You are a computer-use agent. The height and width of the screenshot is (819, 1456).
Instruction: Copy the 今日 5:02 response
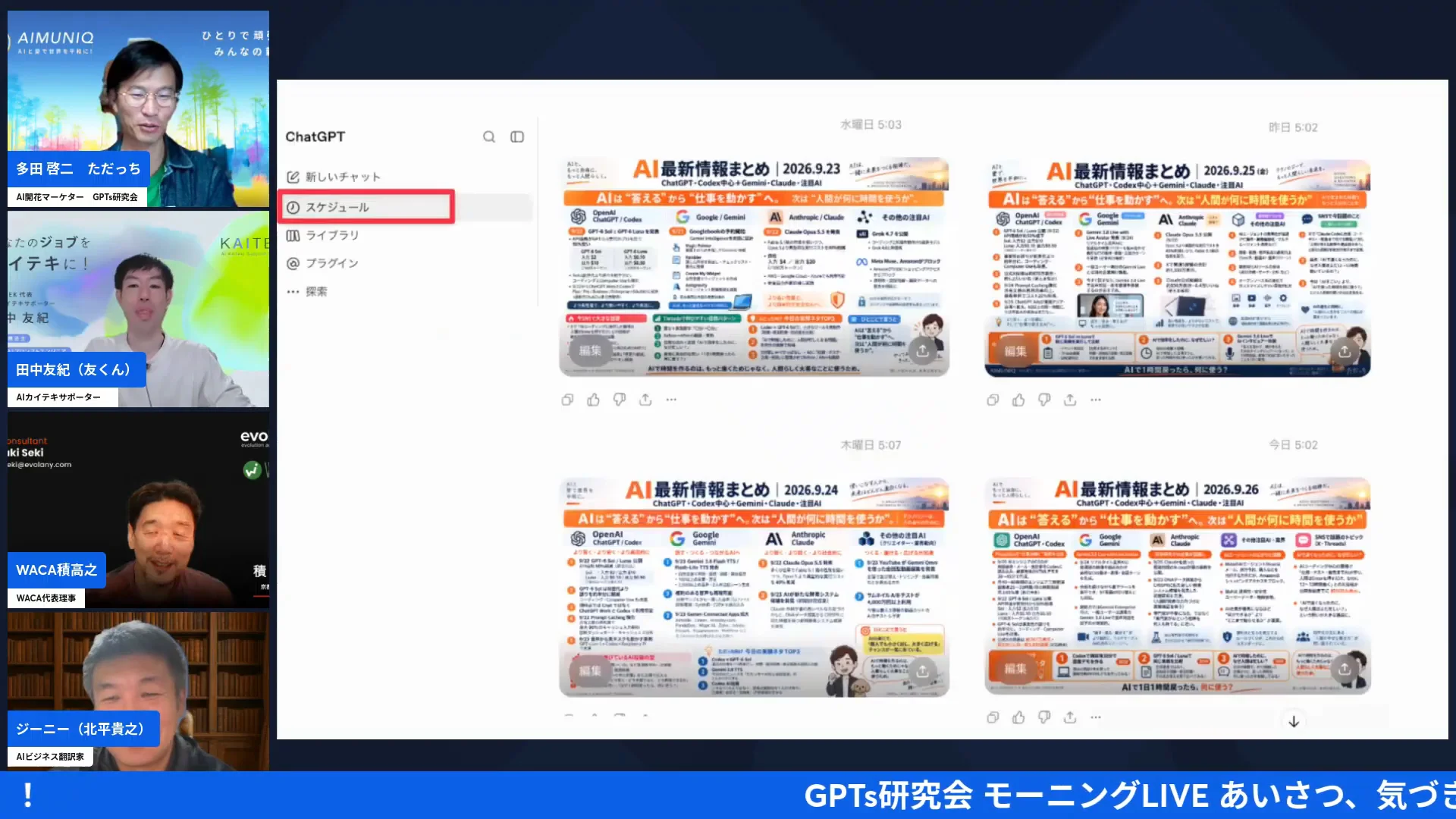coord(993,717)
